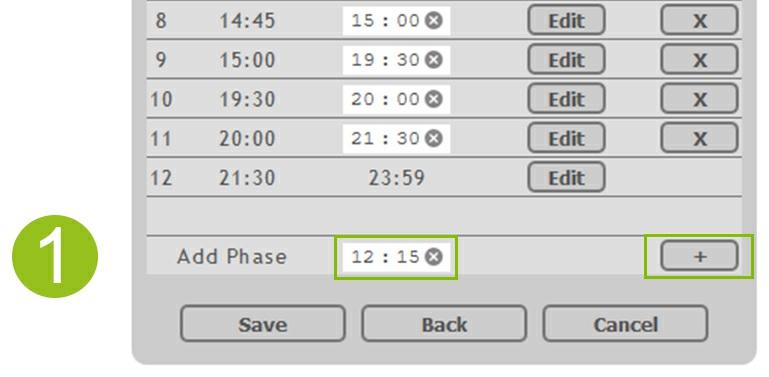This screenshot has width=769, height=377.
Task: Edit the last phase ending 23:59
Action: 566,177
